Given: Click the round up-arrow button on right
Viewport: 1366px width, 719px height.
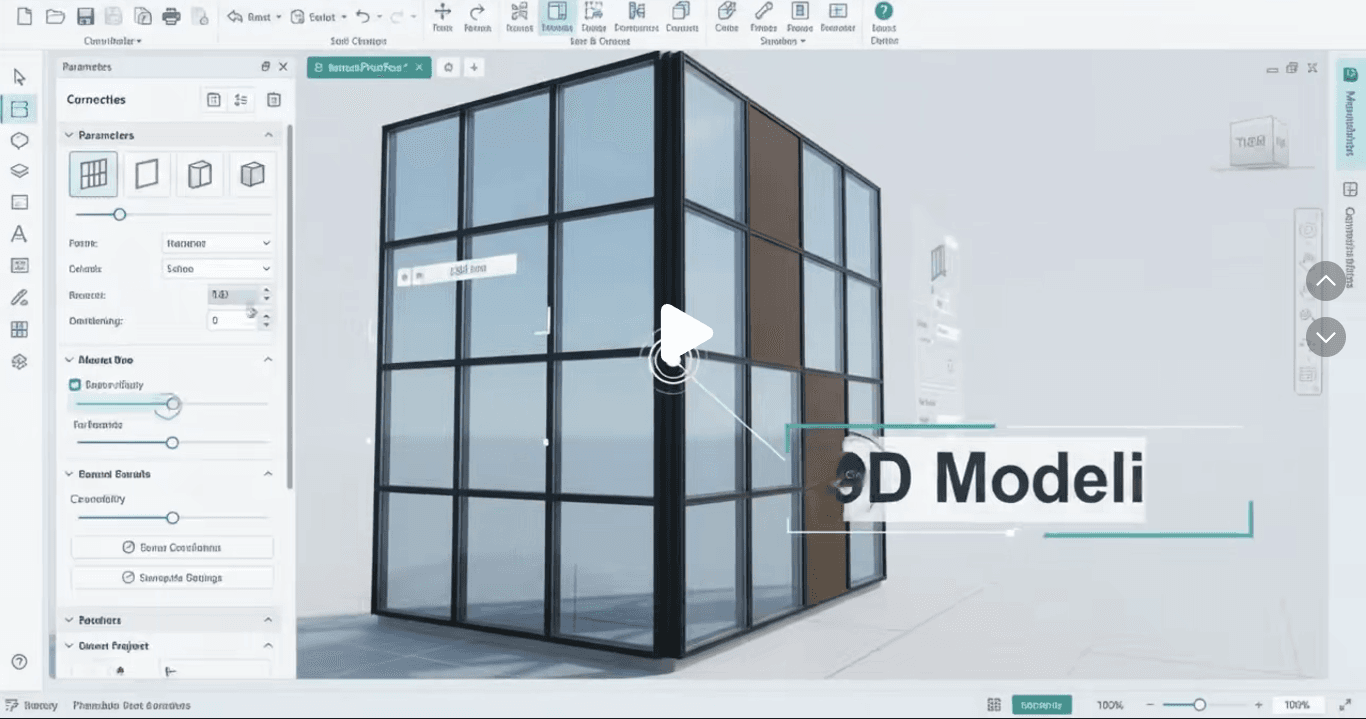Looking at the screenshot, I should [1326, 281].
